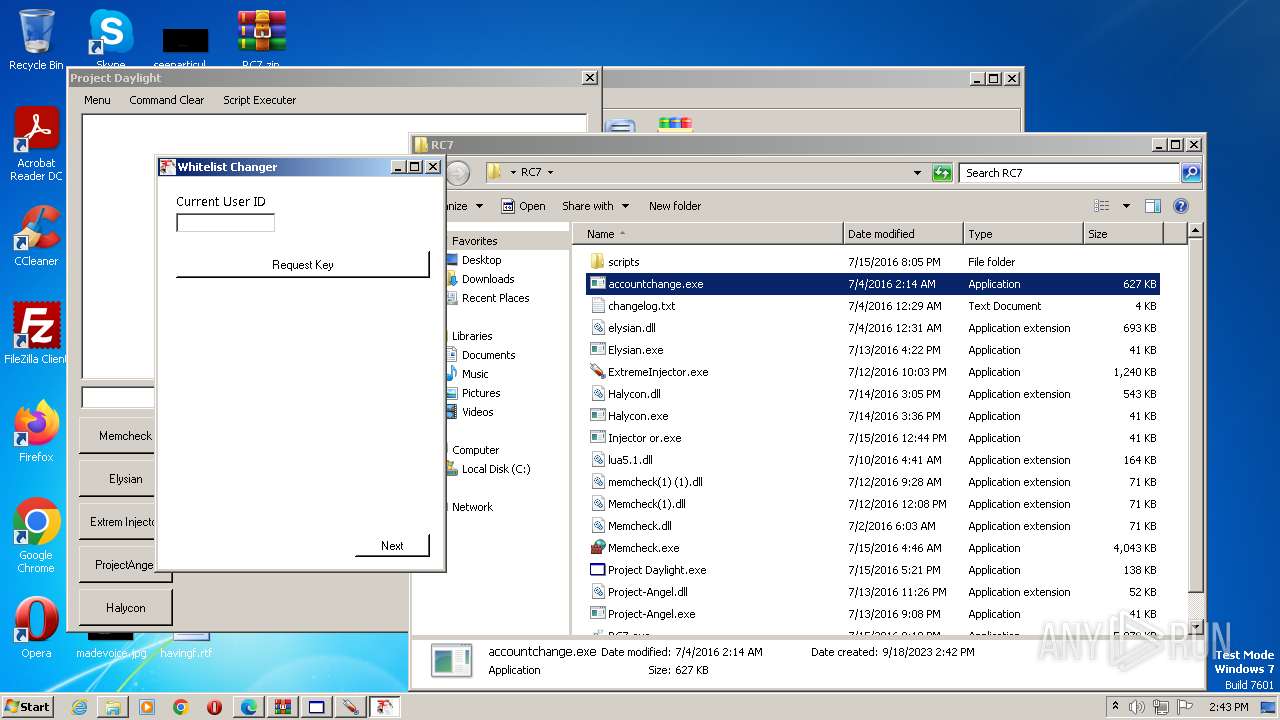
Task: Open the Pictures library
Action: pyautogui.click(x=481, y=393)
